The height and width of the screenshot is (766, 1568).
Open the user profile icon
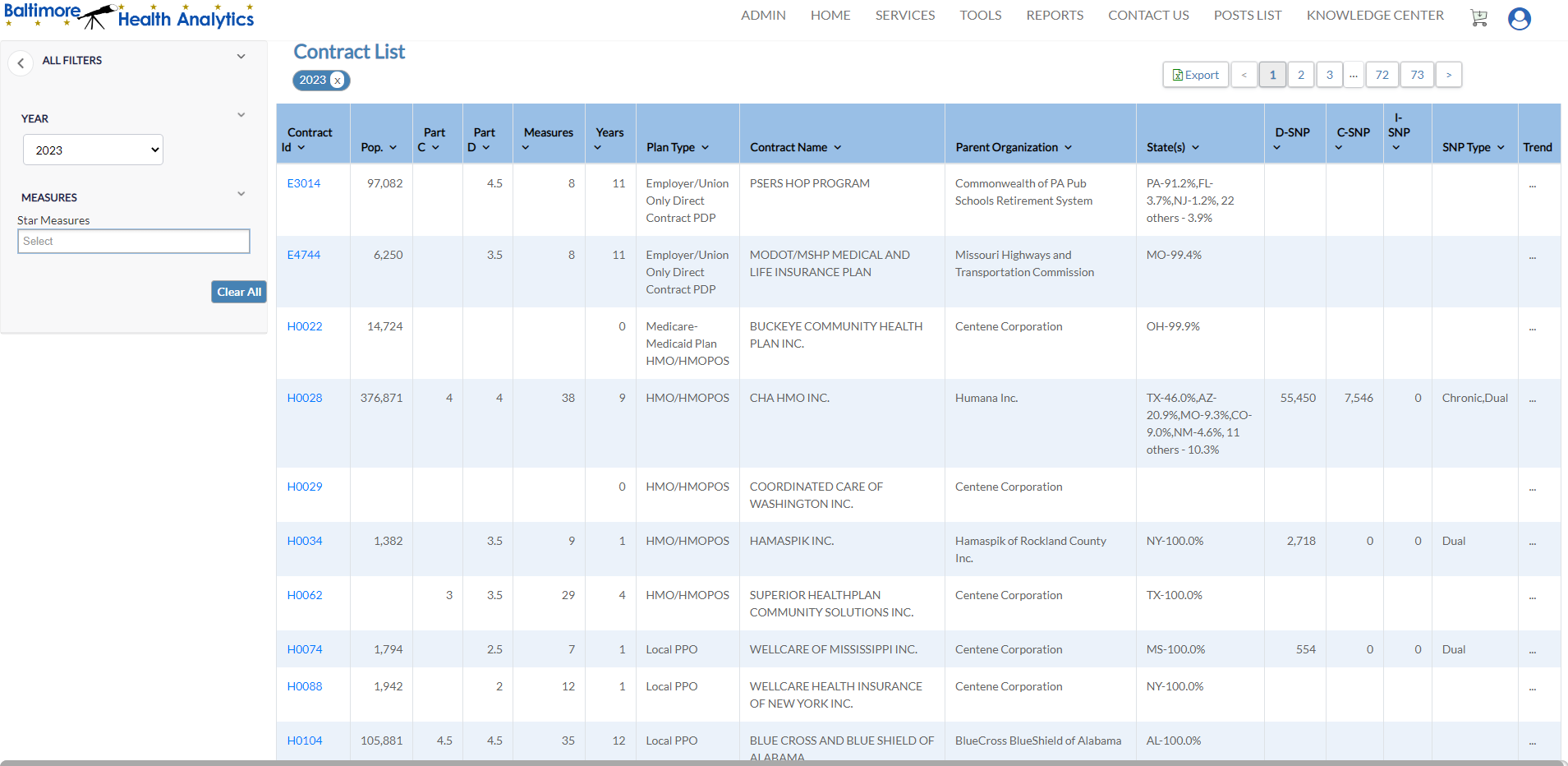coord(1520,18)
